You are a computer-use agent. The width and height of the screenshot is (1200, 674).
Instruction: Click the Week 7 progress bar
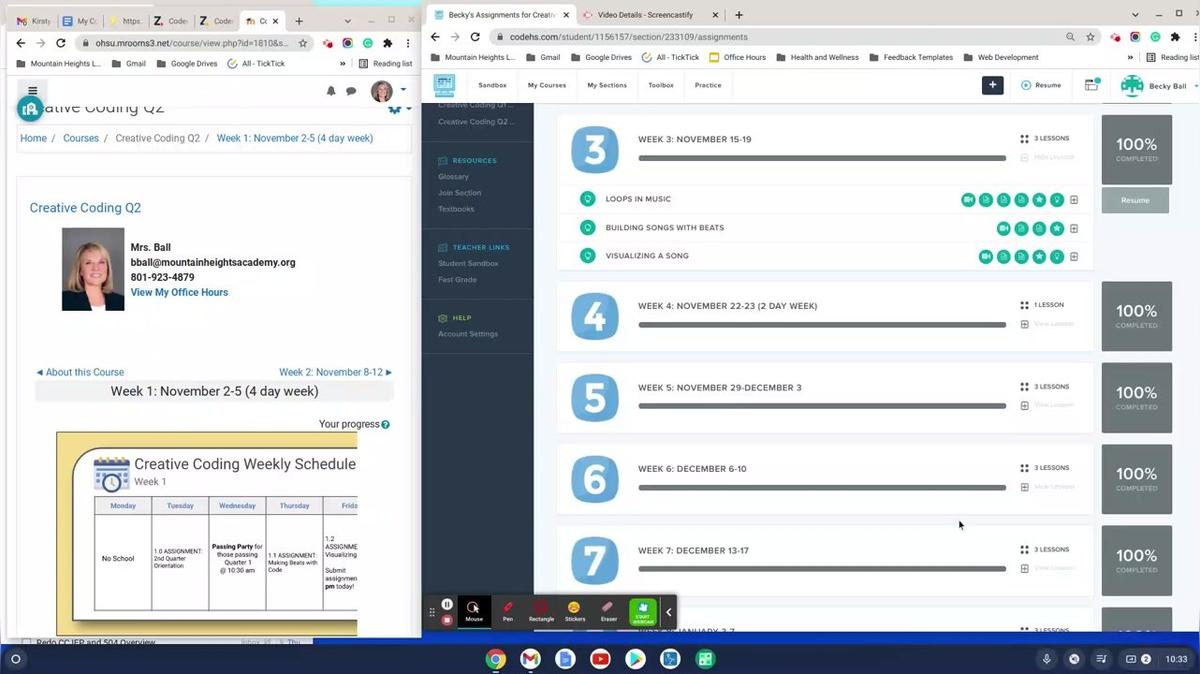point(822,569)
